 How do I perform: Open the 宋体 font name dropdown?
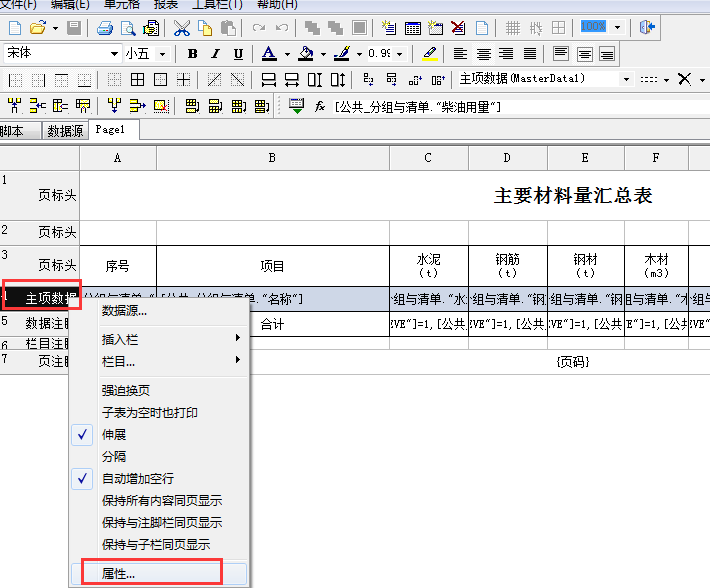coord(113,54)
